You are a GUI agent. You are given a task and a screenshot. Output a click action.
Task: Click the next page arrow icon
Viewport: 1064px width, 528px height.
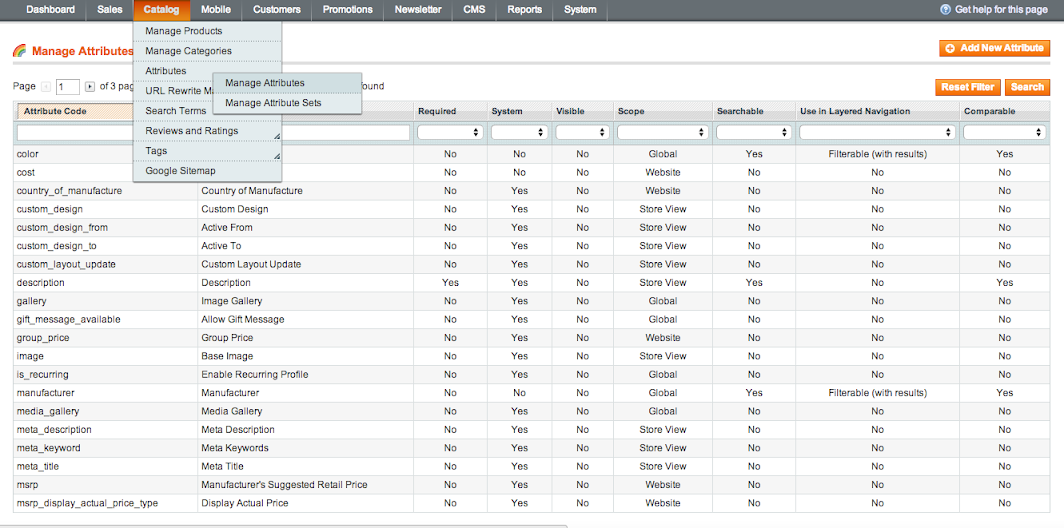tap(90, 87)
